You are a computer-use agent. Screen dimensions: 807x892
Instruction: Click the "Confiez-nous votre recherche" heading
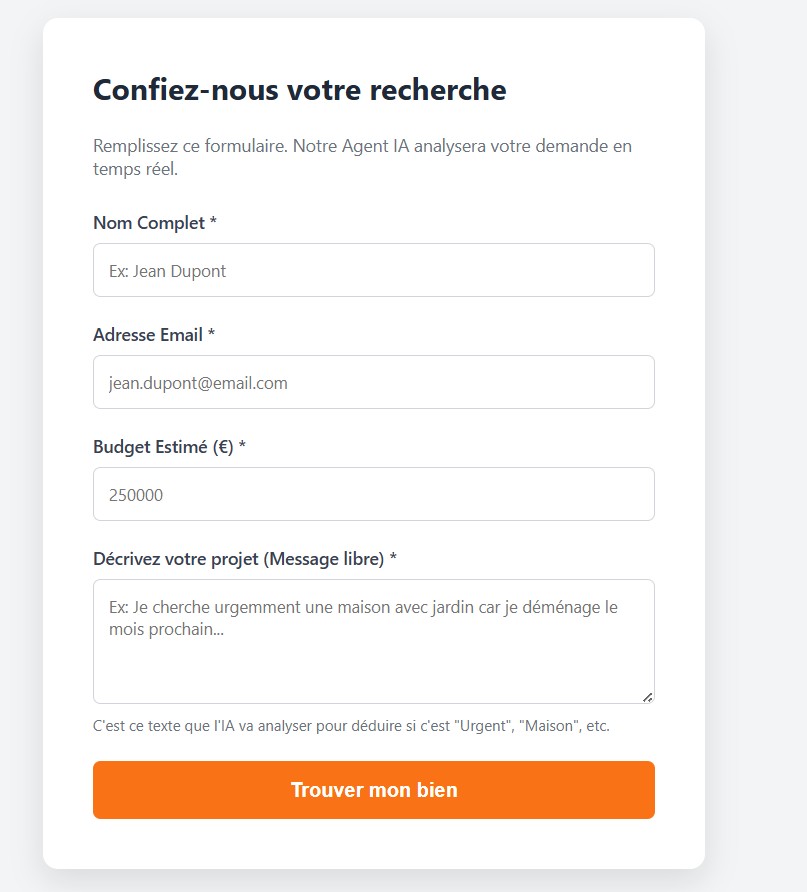[x=300, y=90]
